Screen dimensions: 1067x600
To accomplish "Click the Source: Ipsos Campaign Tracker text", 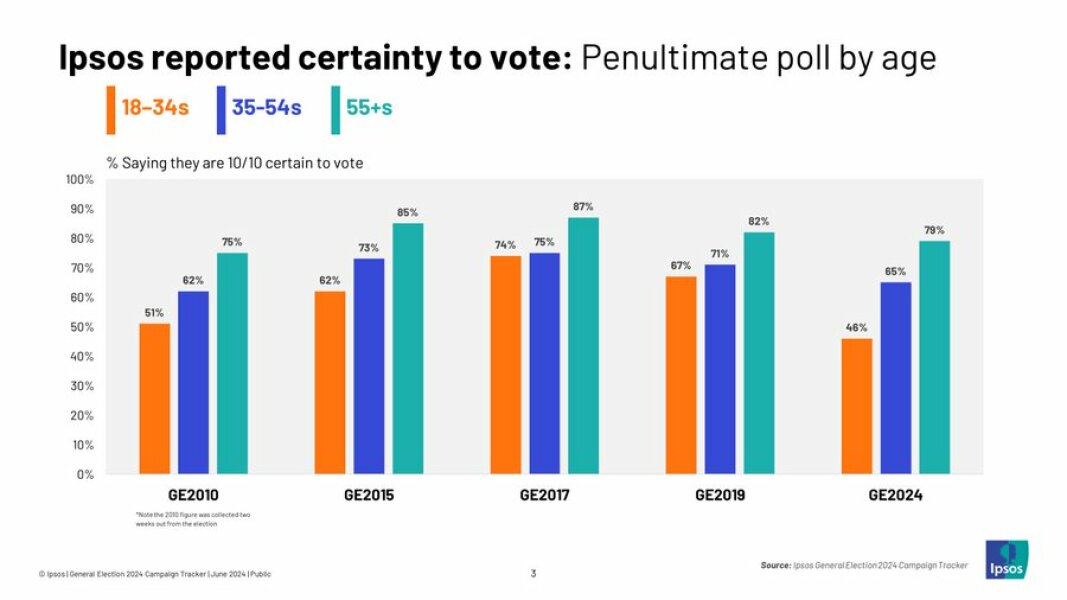I will tap(864, 566).
